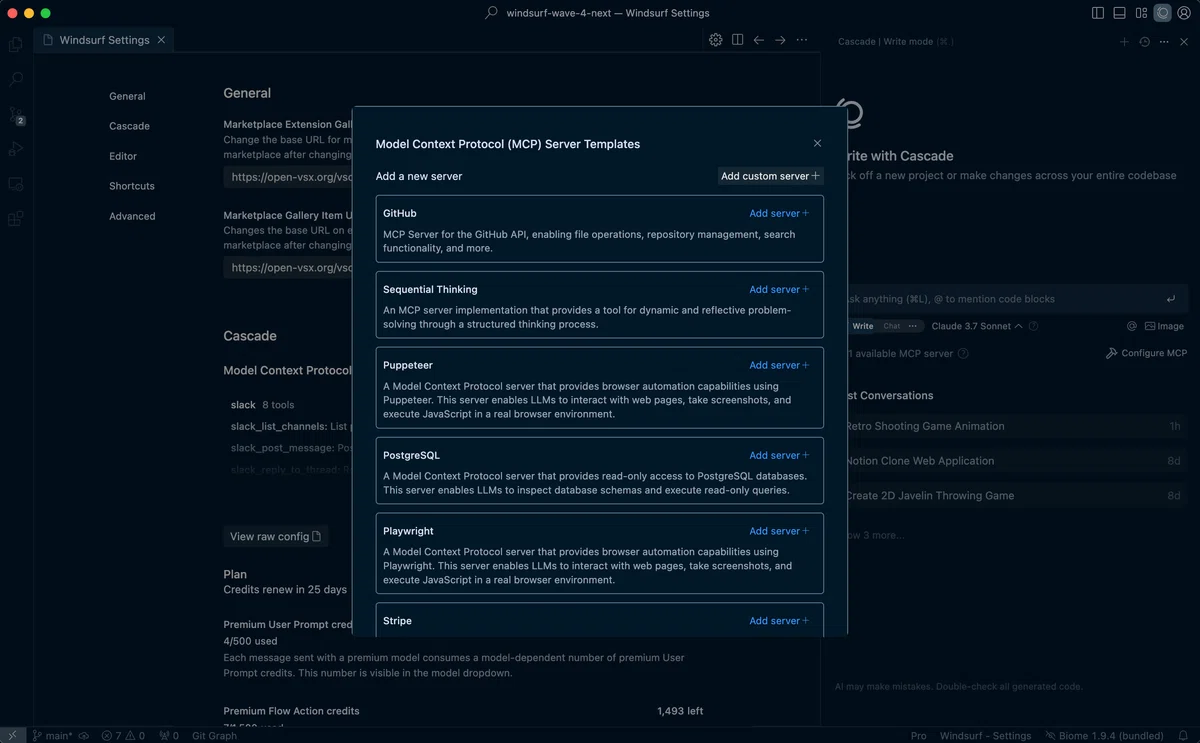The height and width of the screenshot is (743, 1200).
Task: Add the GitHub MCP server
Action: pyautogui.click(x=779, y=213)
